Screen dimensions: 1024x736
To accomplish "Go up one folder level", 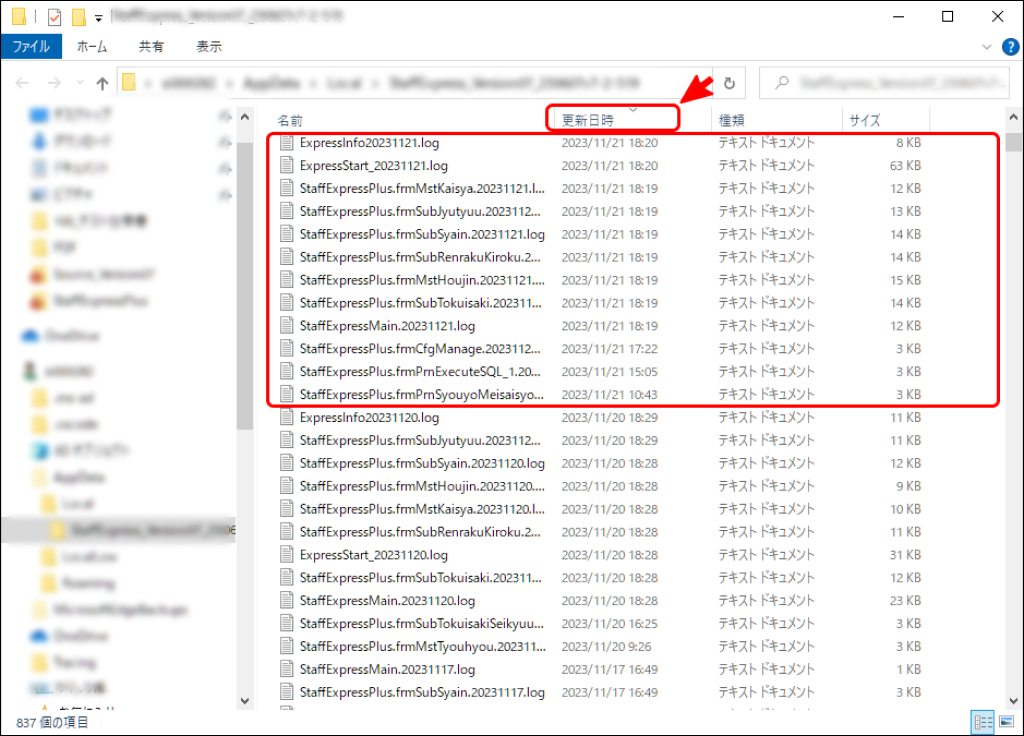I will click(102, 83).
